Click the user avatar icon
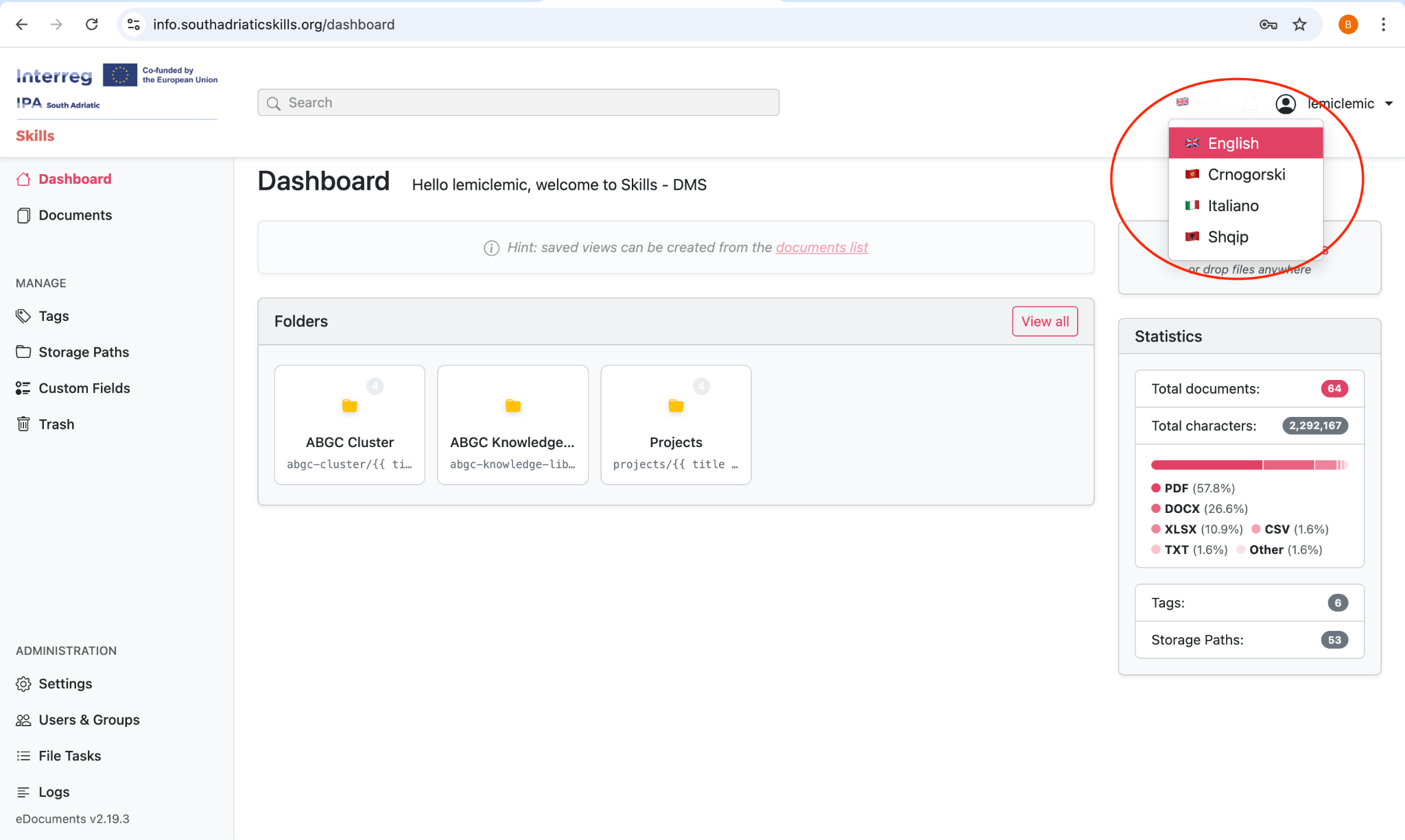1405x840 pixels. coord(1286,104)
